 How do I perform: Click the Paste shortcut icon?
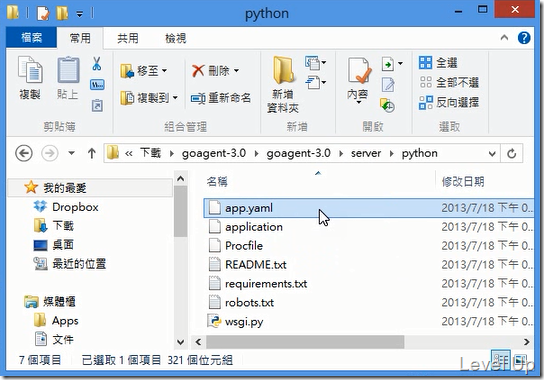coord(97,105)
